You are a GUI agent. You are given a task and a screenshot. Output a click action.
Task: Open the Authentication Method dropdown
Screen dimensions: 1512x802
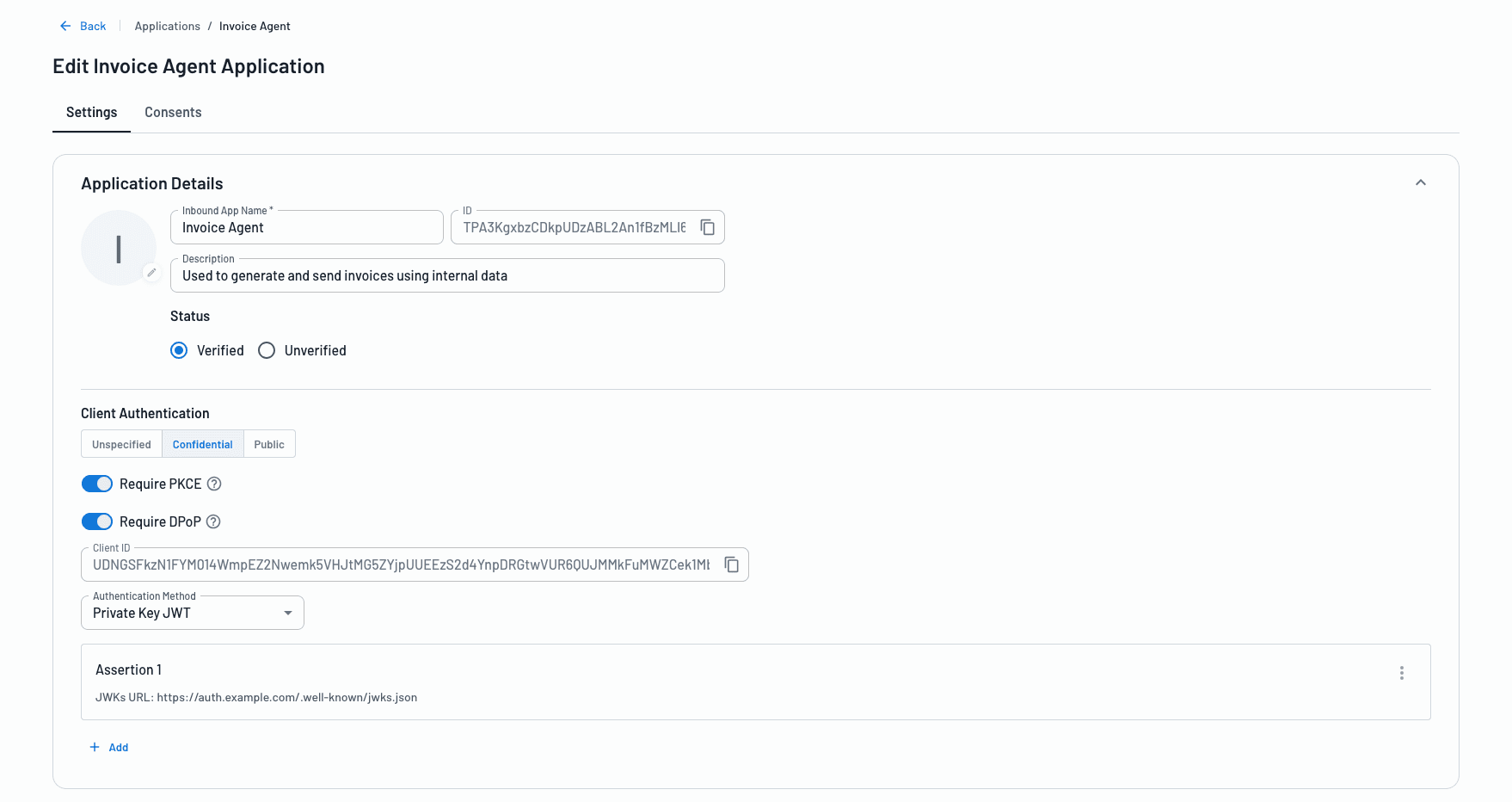click(x=193, y=613)
